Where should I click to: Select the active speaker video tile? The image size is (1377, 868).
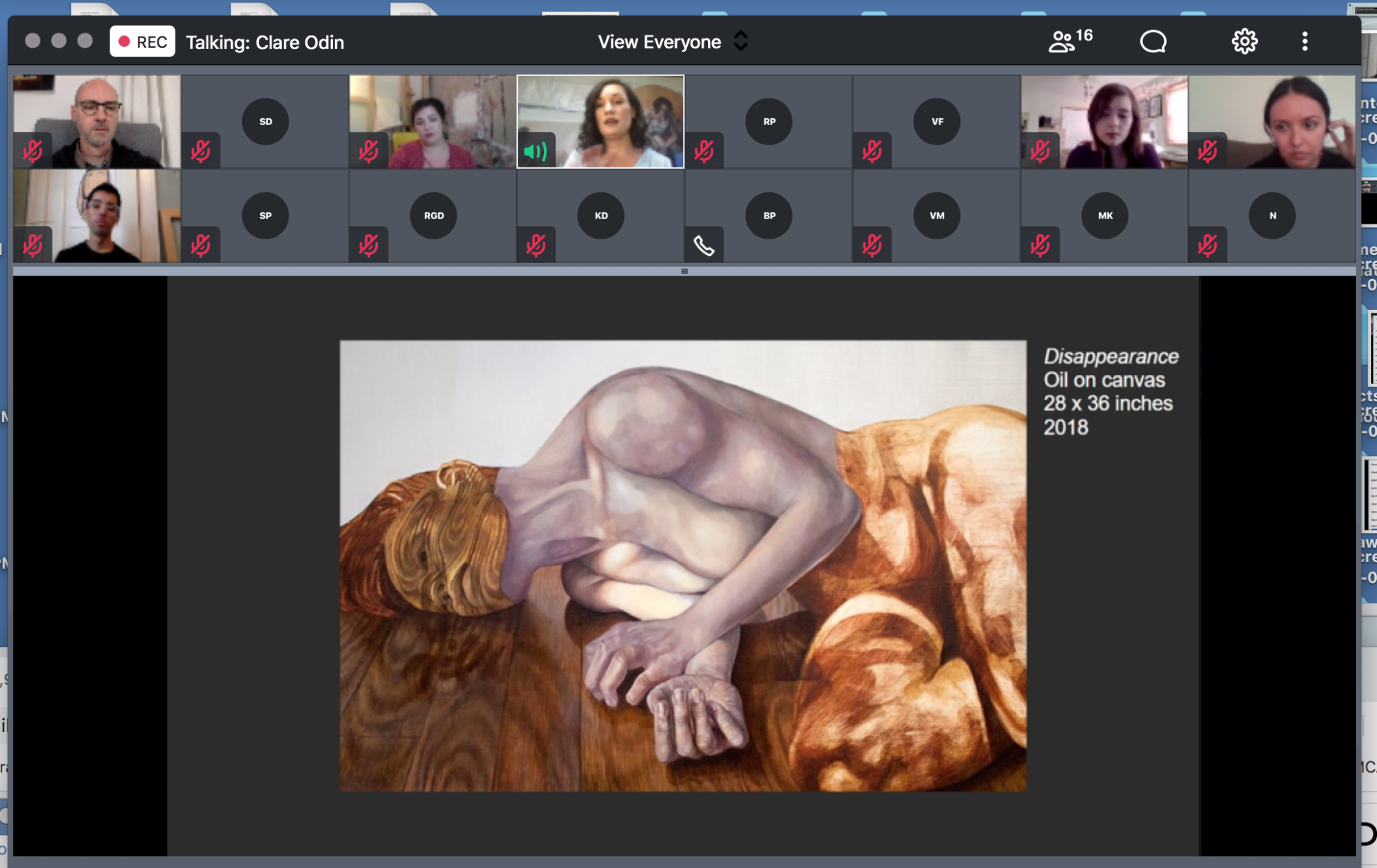600,122
